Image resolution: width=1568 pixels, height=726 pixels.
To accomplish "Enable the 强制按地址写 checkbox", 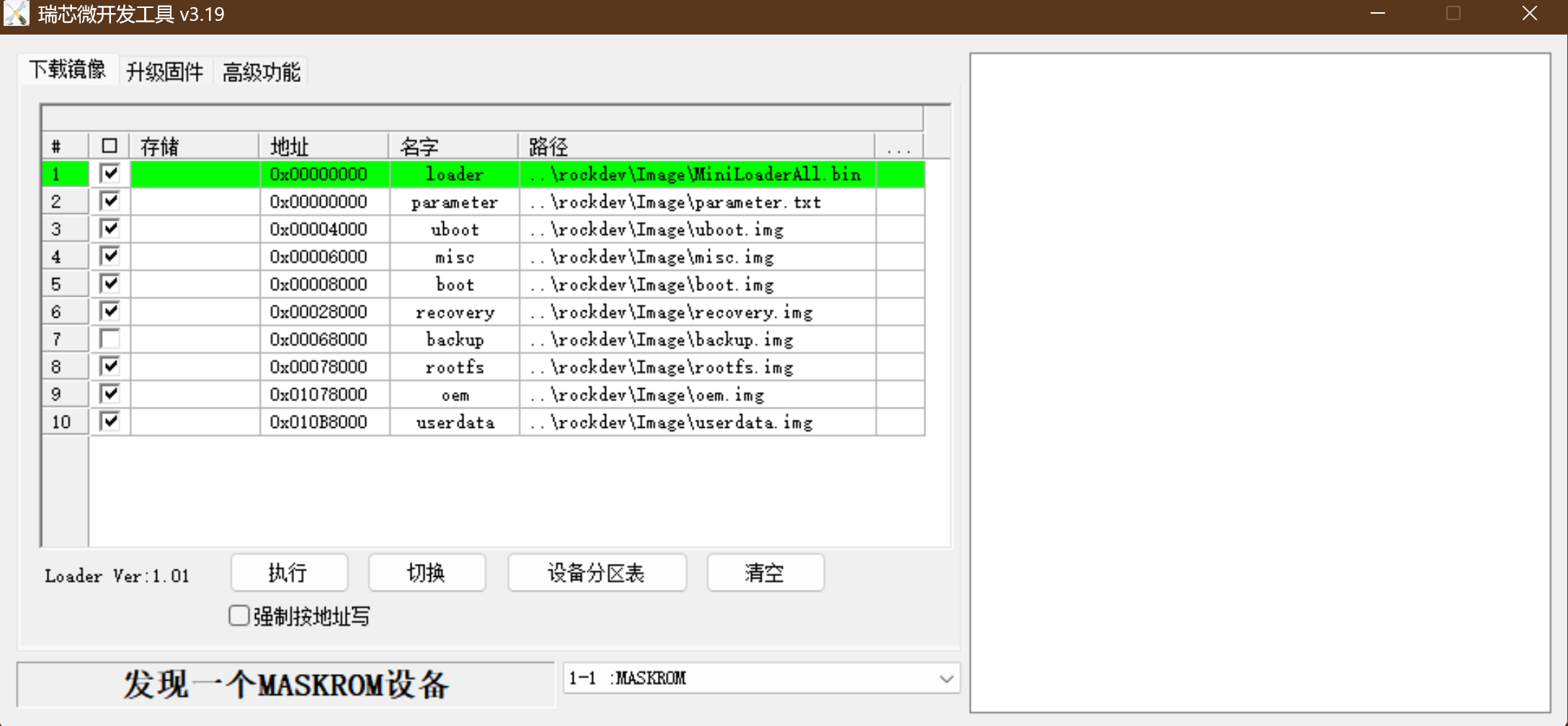I will pos(239,616).
